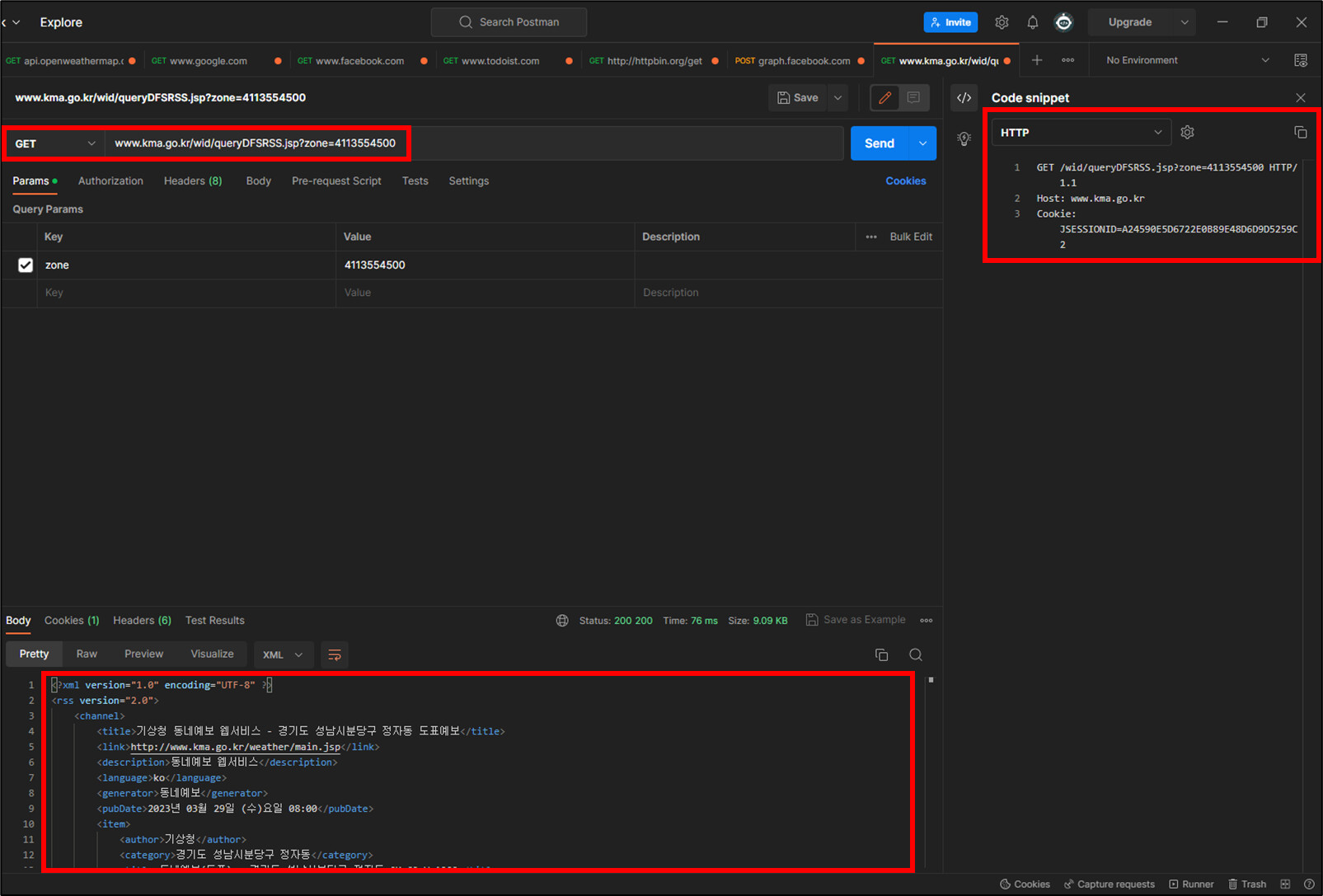Click the Search Postman field

click(x=509, y=22)
